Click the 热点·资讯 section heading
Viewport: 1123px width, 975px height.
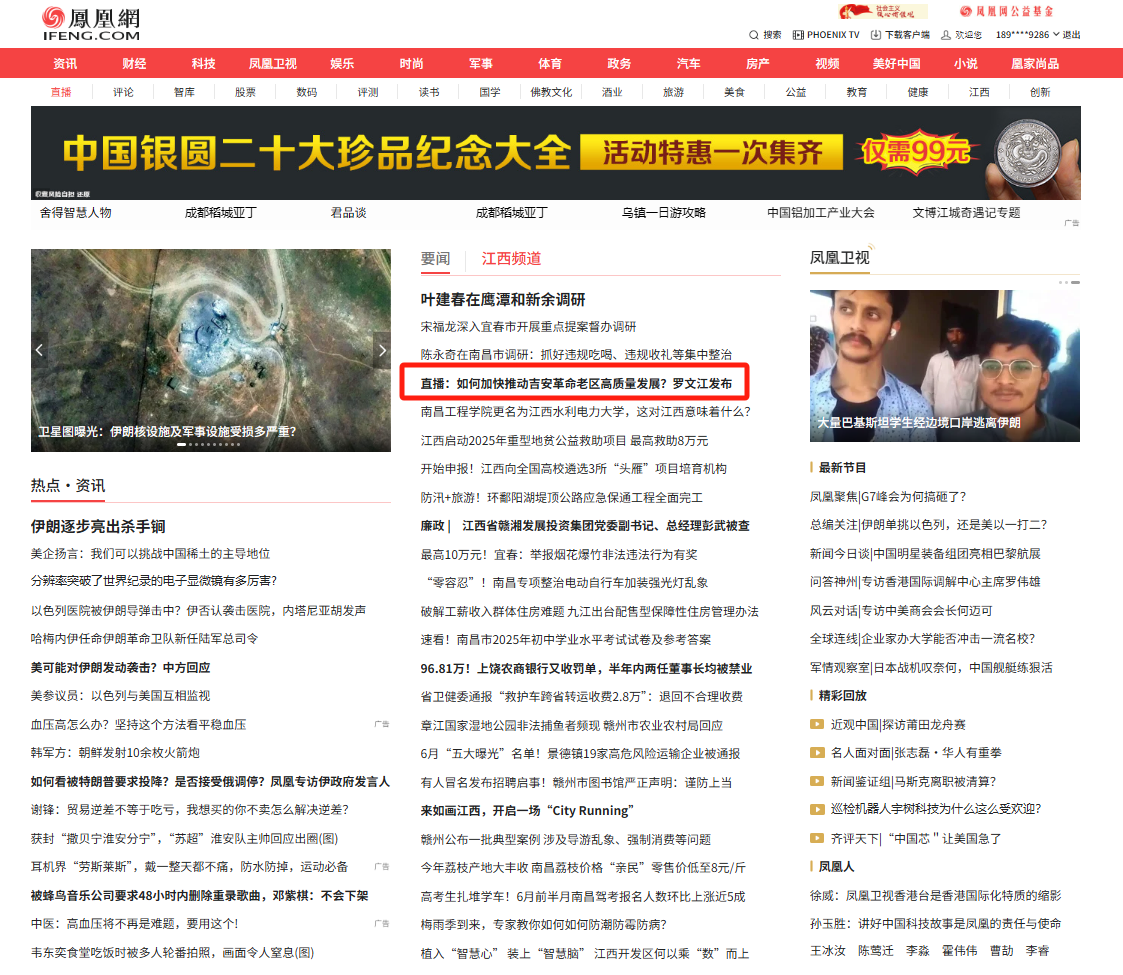tap(68, 486)
